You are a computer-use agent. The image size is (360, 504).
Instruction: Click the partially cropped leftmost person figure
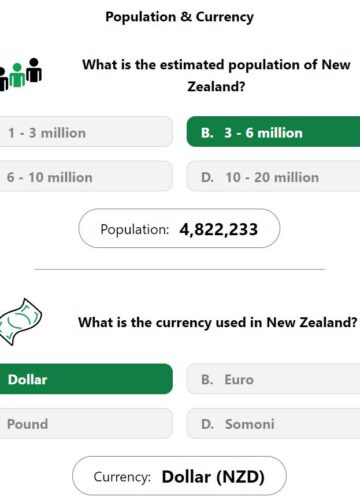(x=3, y=79)
